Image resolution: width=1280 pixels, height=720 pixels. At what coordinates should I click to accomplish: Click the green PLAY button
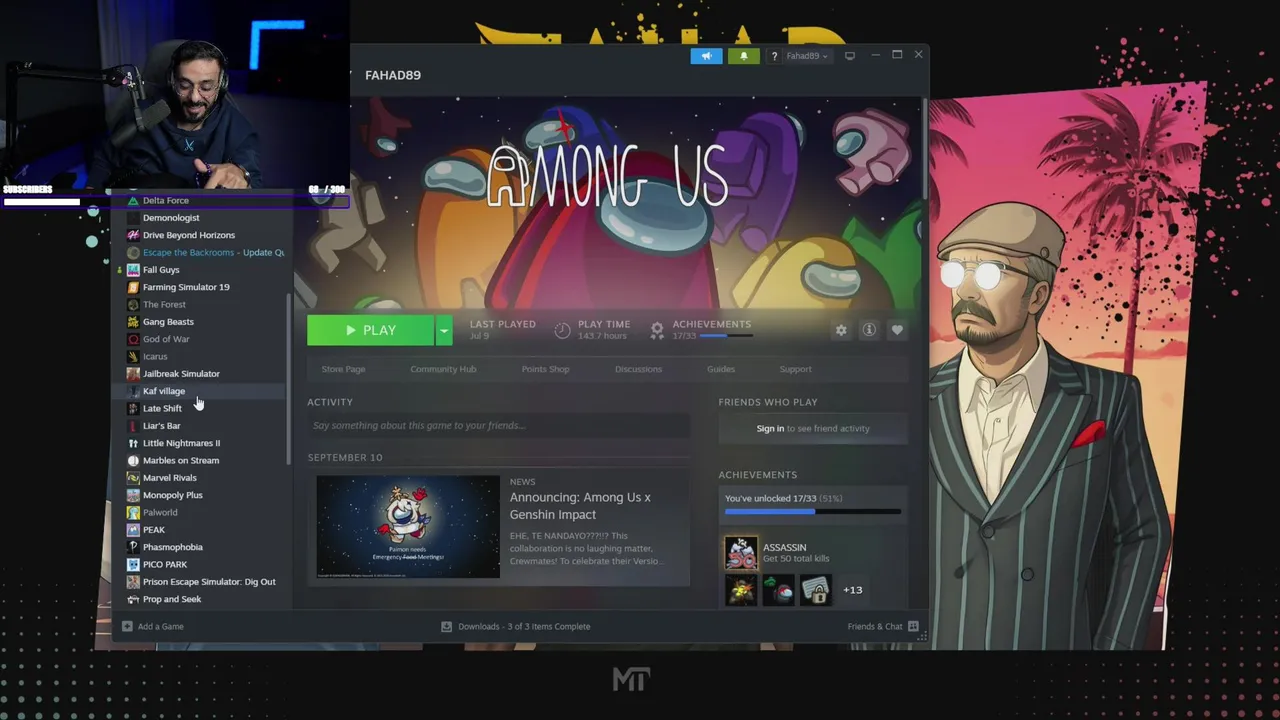(x=370, y=330)
